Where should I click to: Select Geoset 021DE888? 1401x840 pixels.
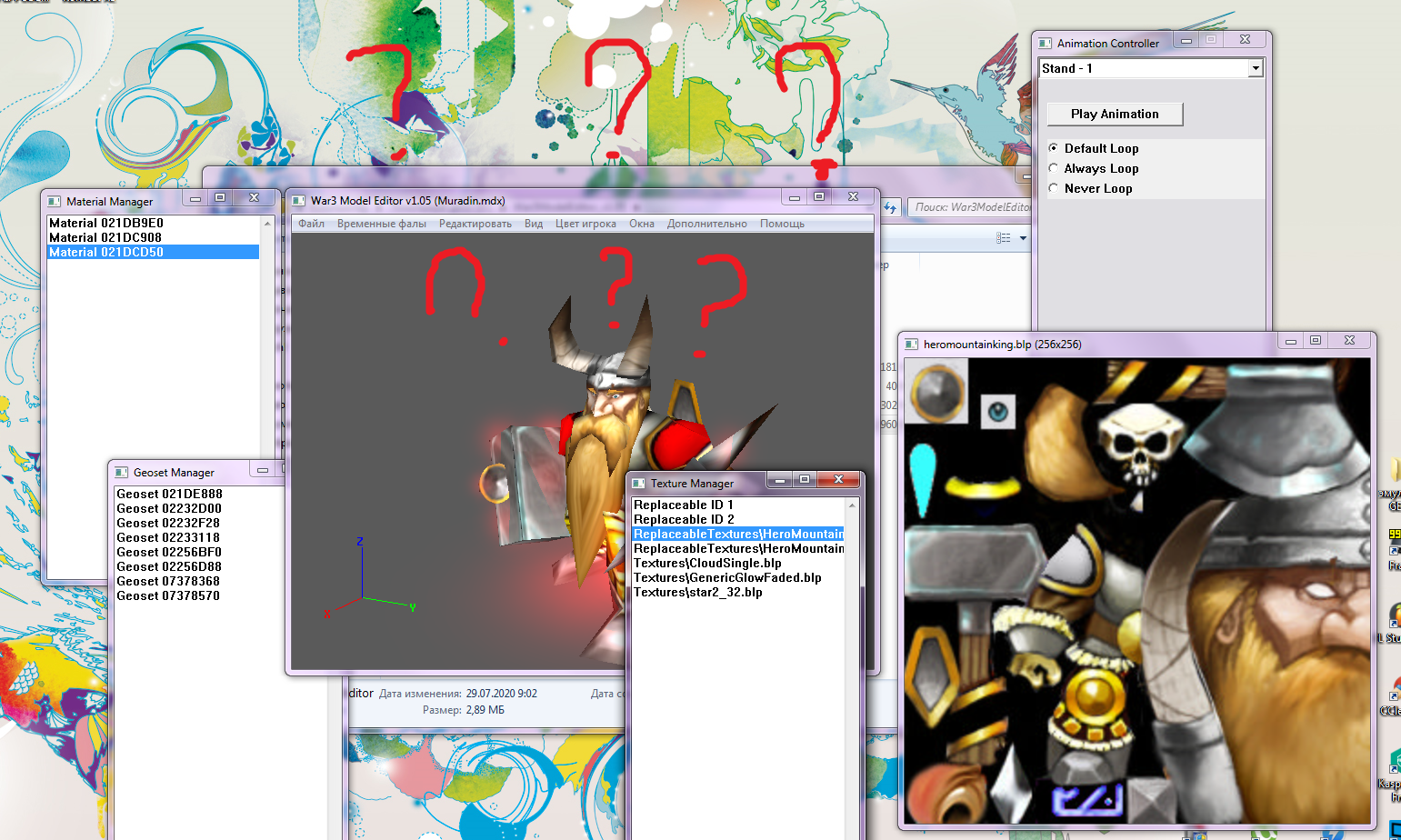click(169, 494)
